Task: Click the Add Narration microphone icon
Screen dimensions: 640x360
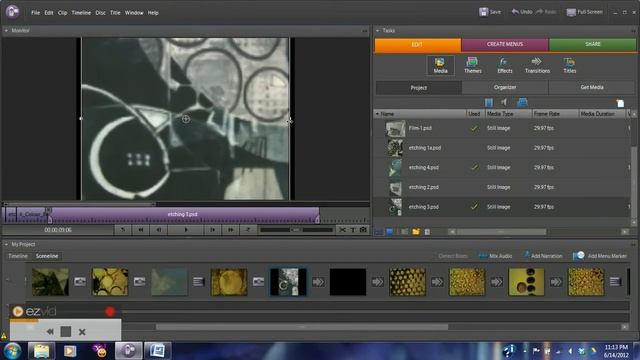Action: click(x=527, y=256)
